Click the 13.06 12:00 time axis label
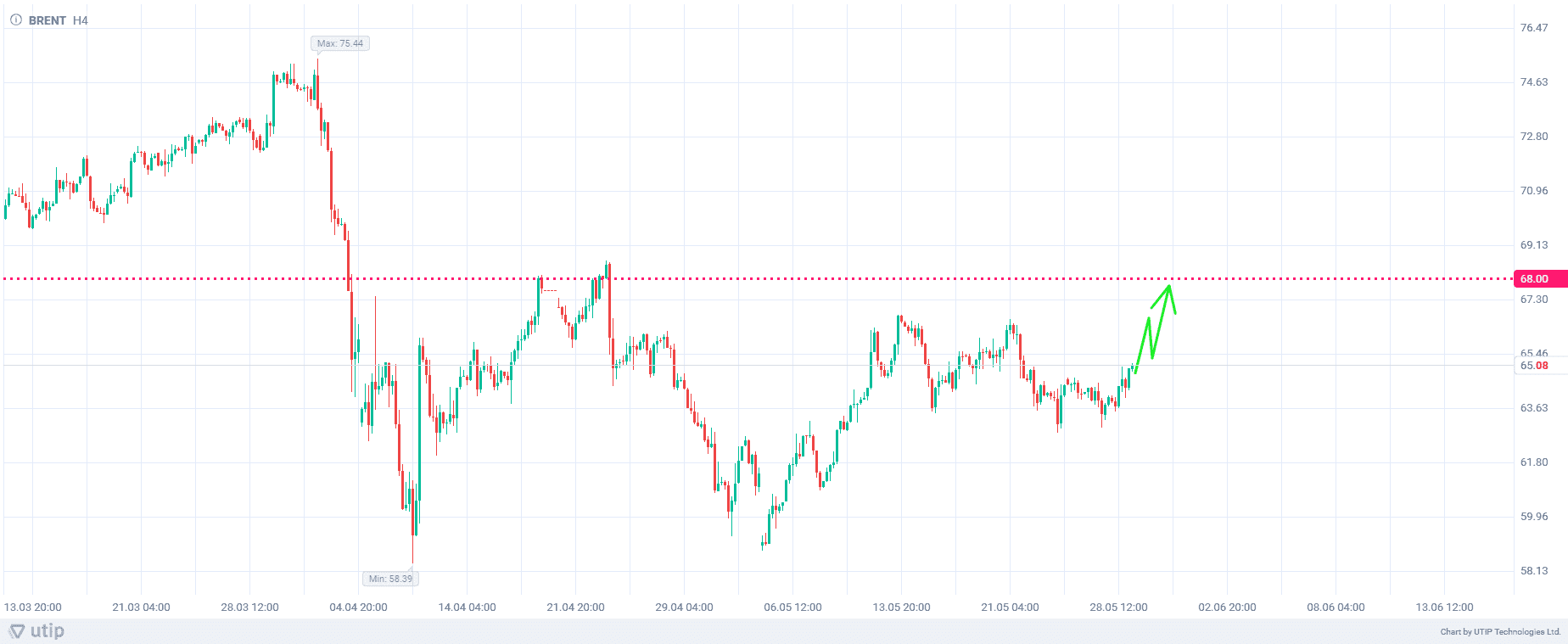The height and width of the screenshot is (644, 1568). 1444,608
